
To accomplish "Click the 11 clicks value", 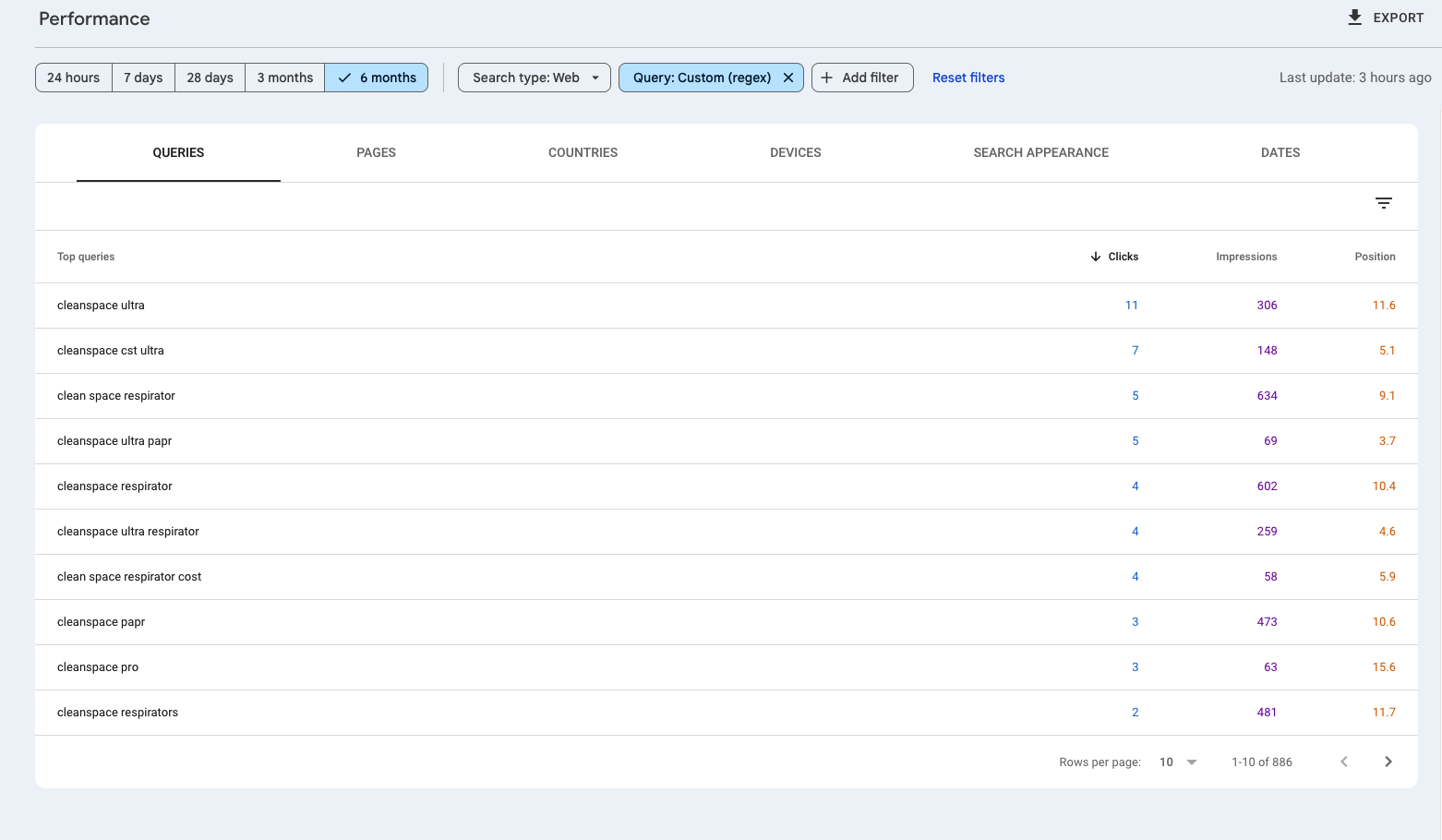I will [1132, 306].
